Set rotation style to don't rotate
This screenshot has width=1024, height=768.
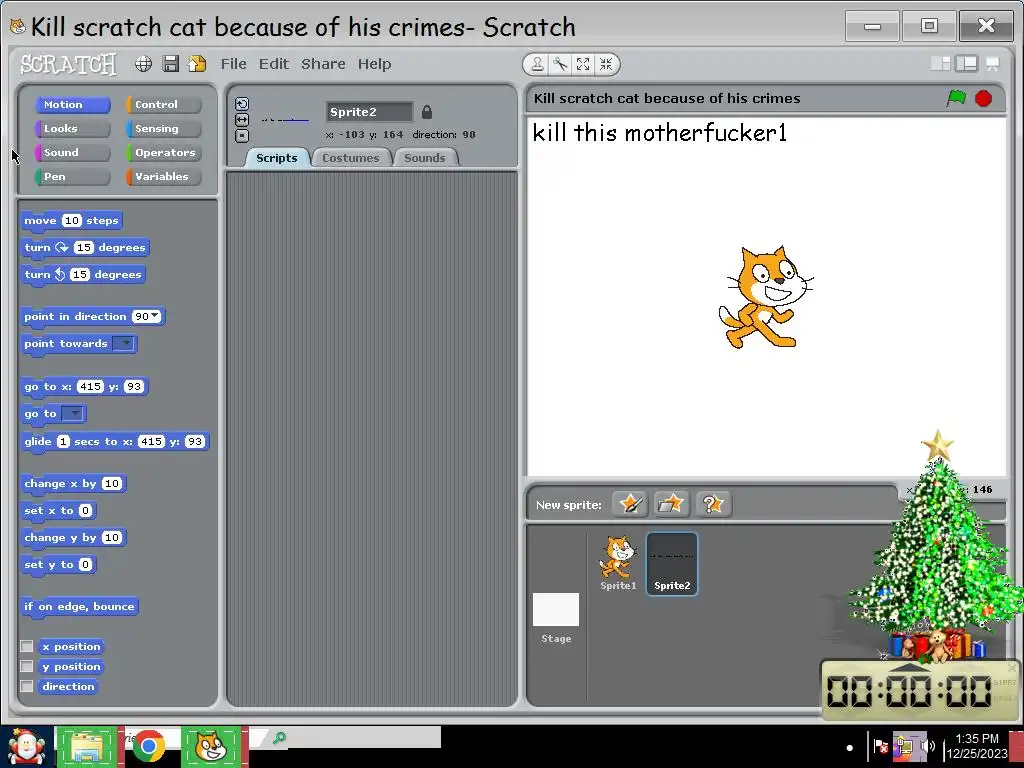coord(242,136)
